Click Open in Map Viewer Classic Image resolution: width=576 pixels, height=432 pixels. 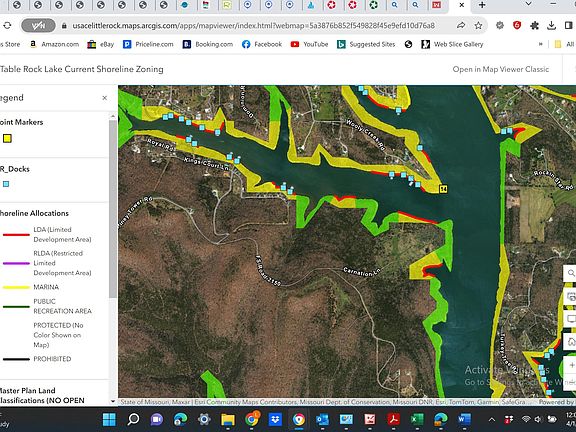tap(501, 69)
